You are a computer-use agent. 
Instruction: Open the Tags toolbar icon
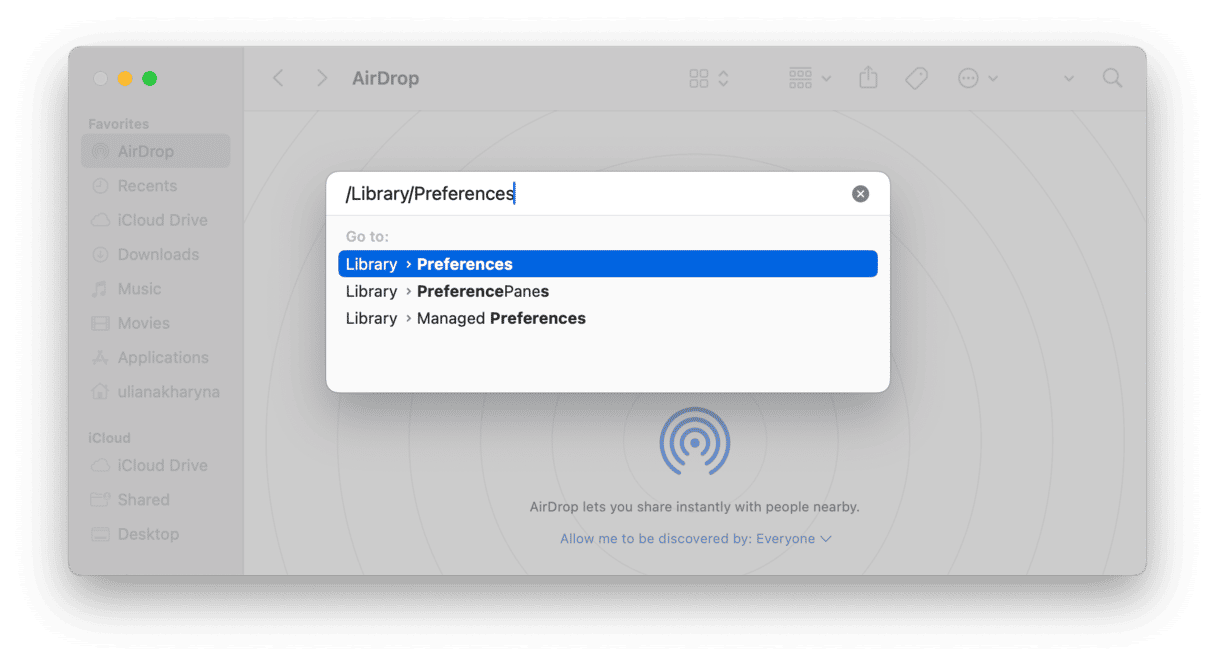(x=917, y=78)
